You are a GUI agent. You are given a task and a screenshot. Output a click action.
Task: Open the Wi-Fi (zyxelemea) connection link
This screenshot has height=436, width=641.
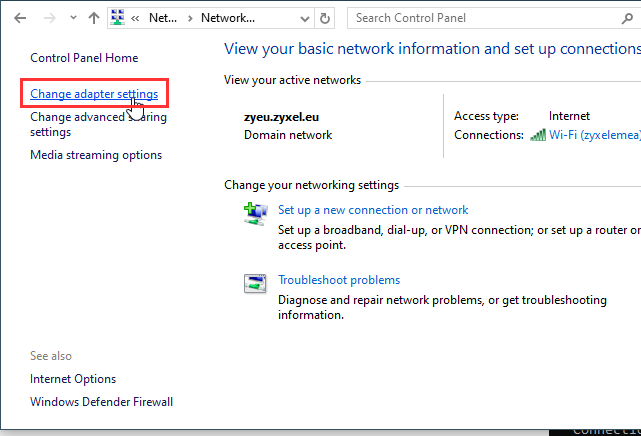coord(594,135)
